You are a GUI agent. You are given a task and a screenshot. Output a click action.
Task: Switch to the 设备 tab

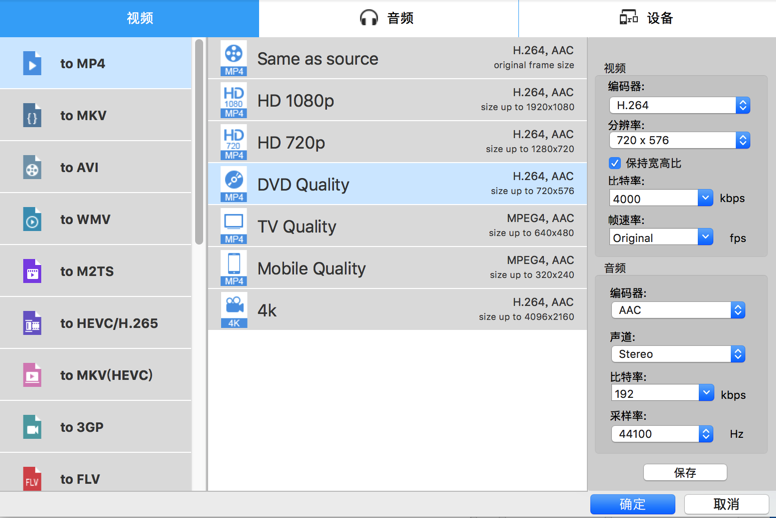[647, 18]
